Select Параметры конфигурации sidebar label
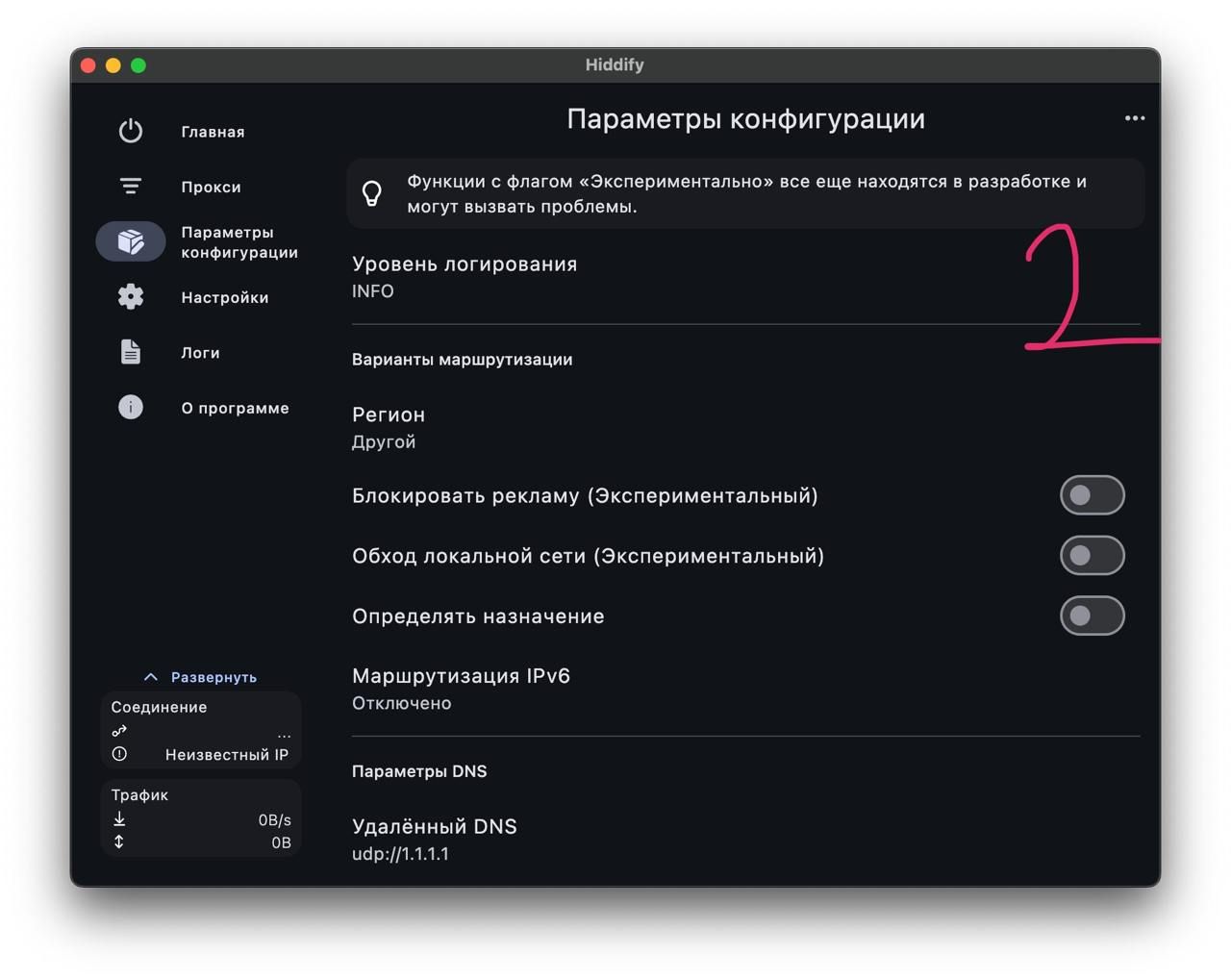This screenshot has height=980, width=1231. 239,242
